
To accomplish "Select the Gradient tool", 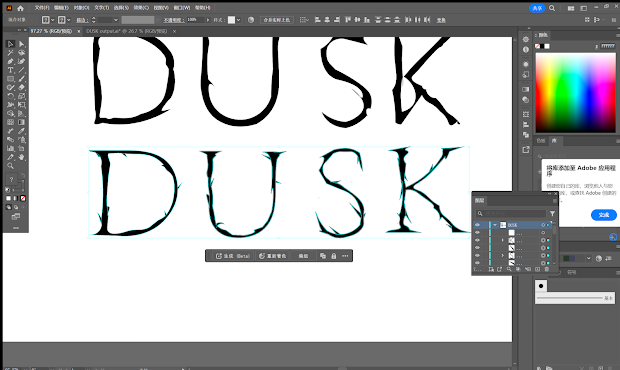I will [21, 122].
